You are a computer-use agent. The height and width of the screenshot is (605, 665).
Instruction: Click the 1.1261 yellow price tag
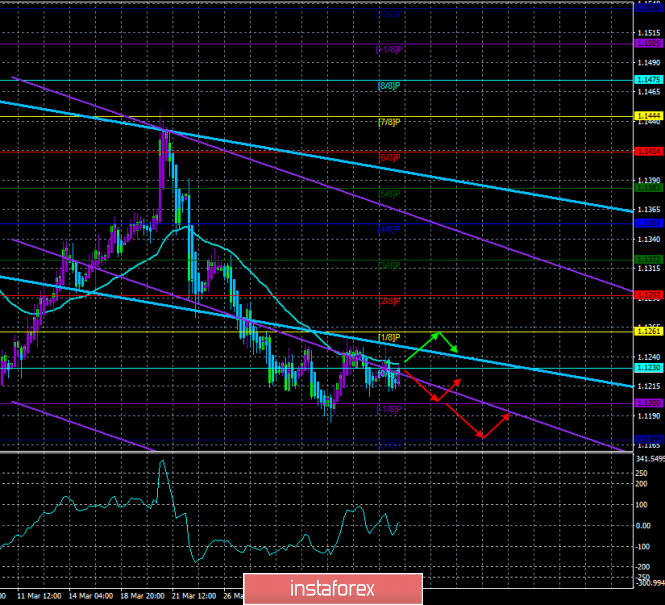(648, 331)
